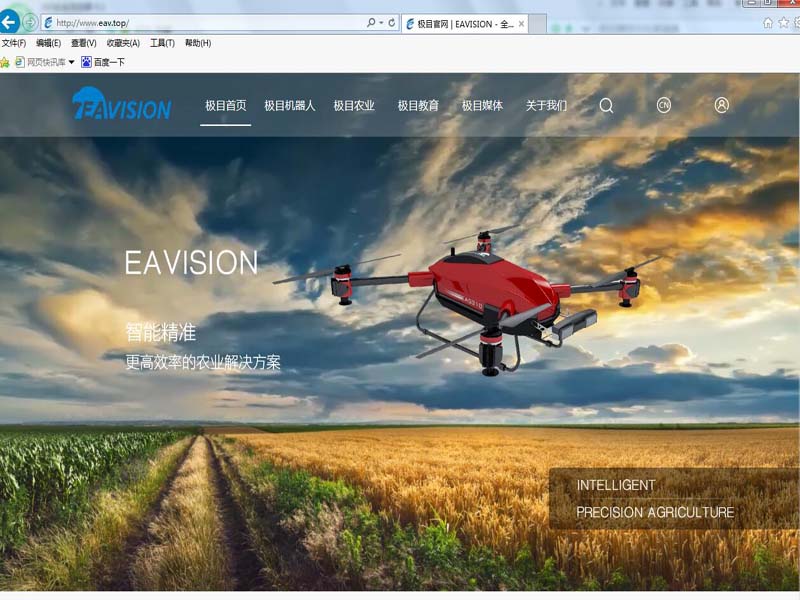800x600 pixels.
Task: Click the INTELLIGENT caption text
Action: (616, 485)
